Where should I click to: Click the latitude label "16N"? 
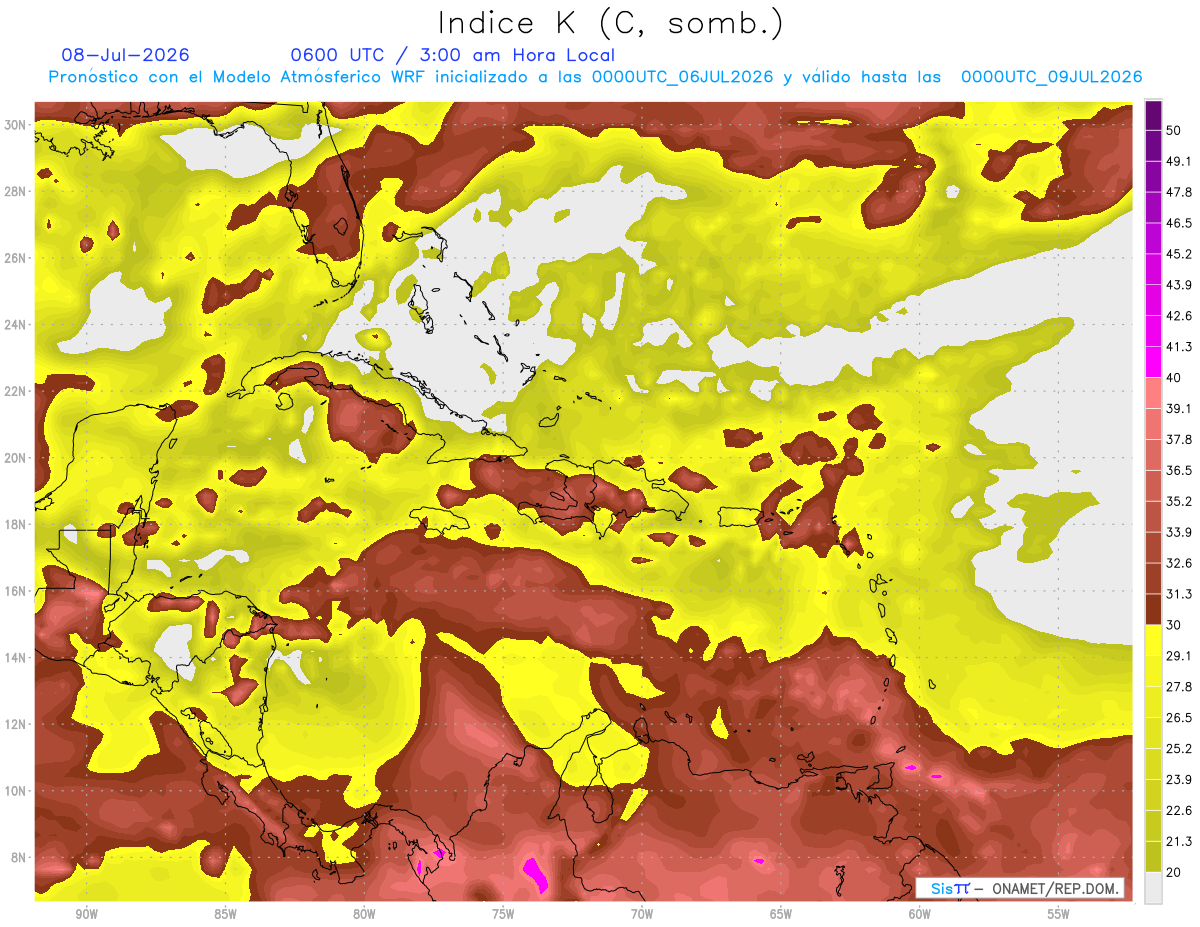pos(15,591)
